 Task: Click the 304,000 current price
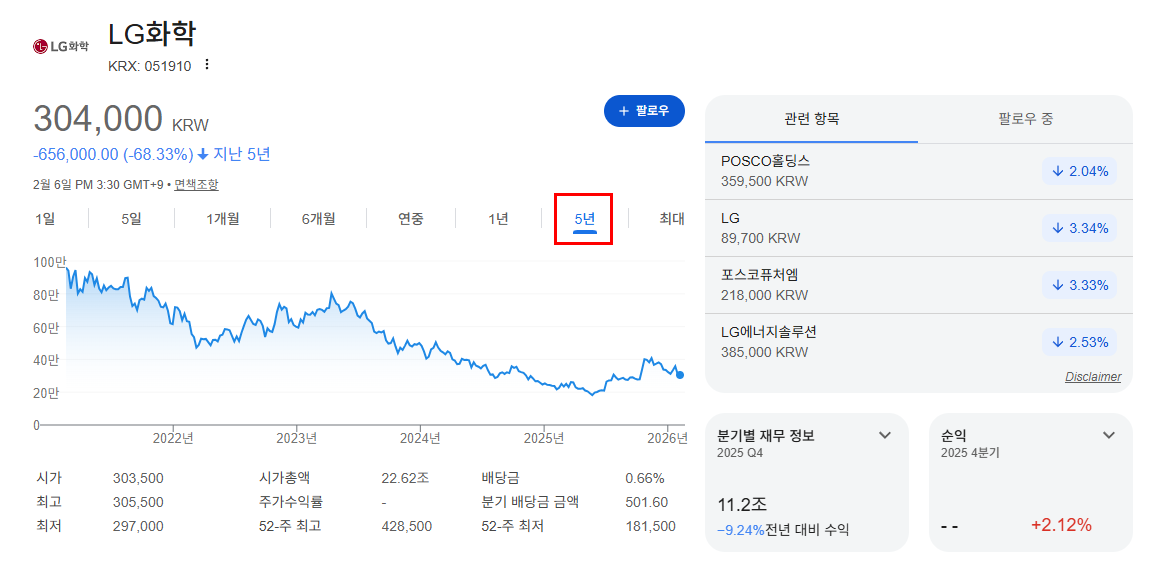(98, 120)
